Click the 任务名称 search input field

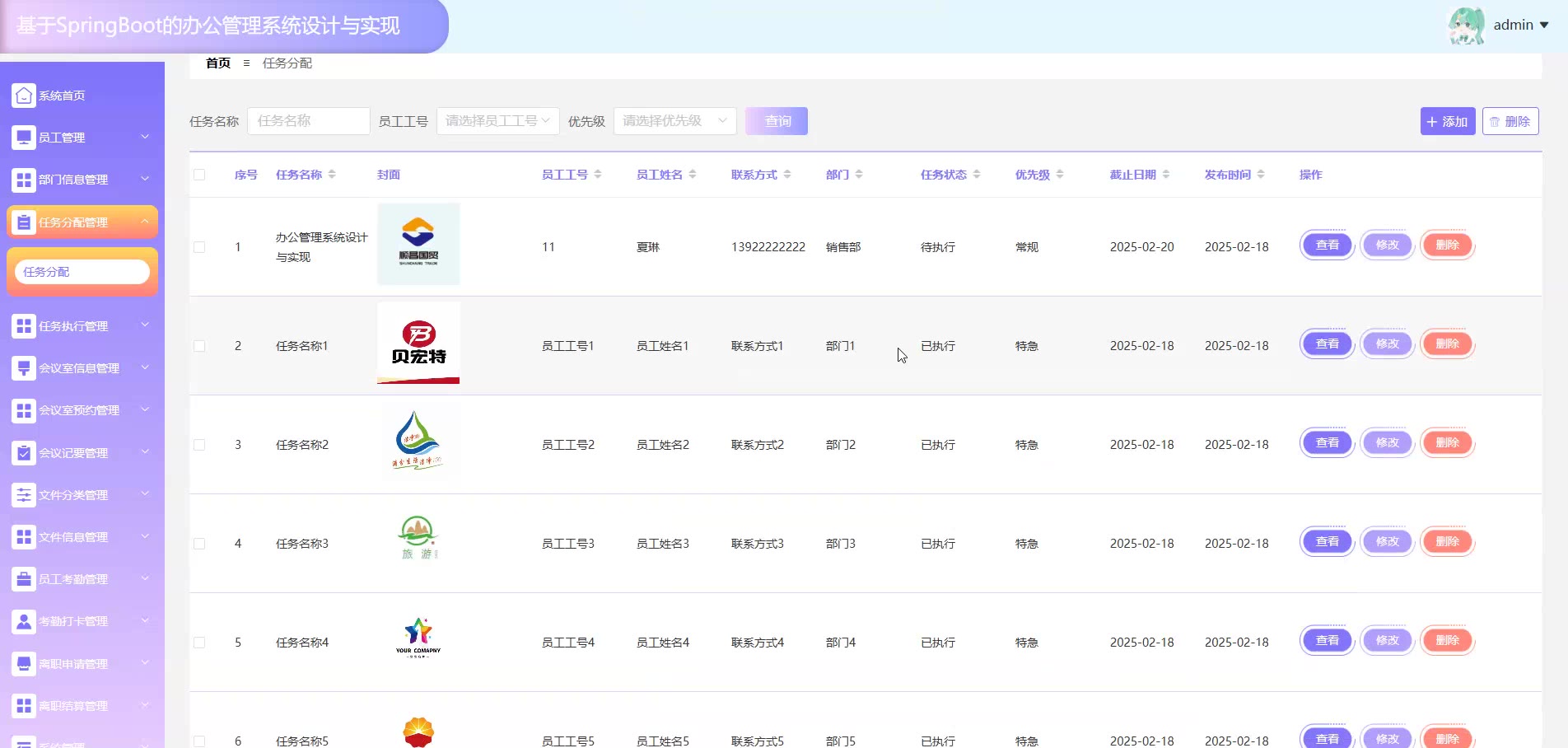click(308, 121)
